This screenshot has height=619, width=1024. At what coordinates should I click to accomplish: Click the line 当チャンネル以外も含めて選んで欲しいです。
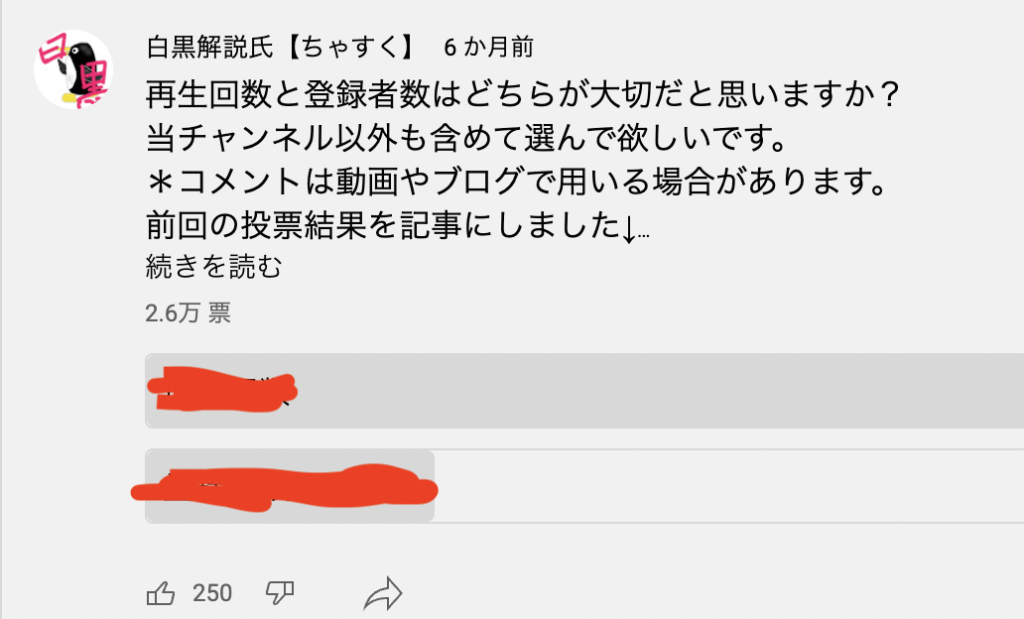click(466, 138)
